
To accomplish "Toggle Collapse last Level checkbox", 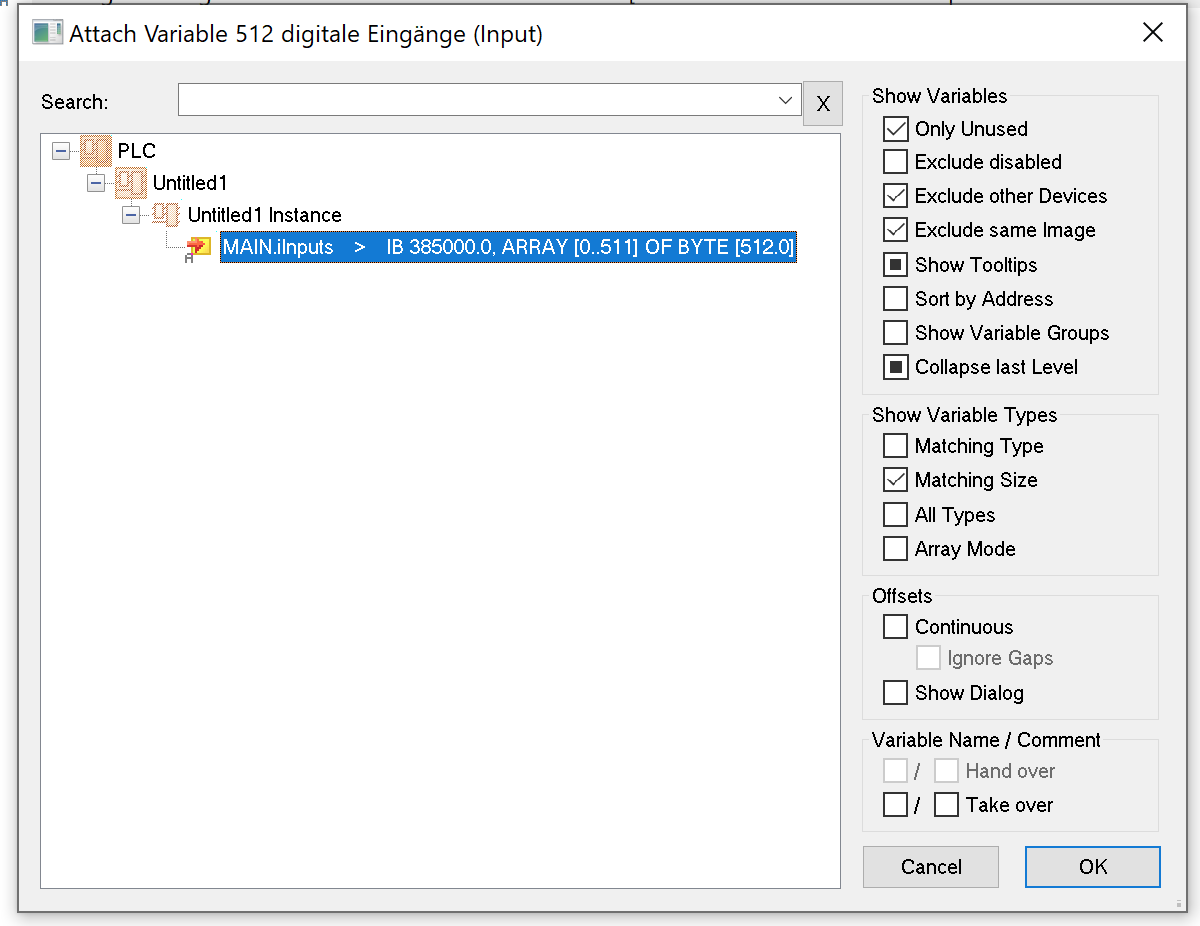I will (895, 367).
